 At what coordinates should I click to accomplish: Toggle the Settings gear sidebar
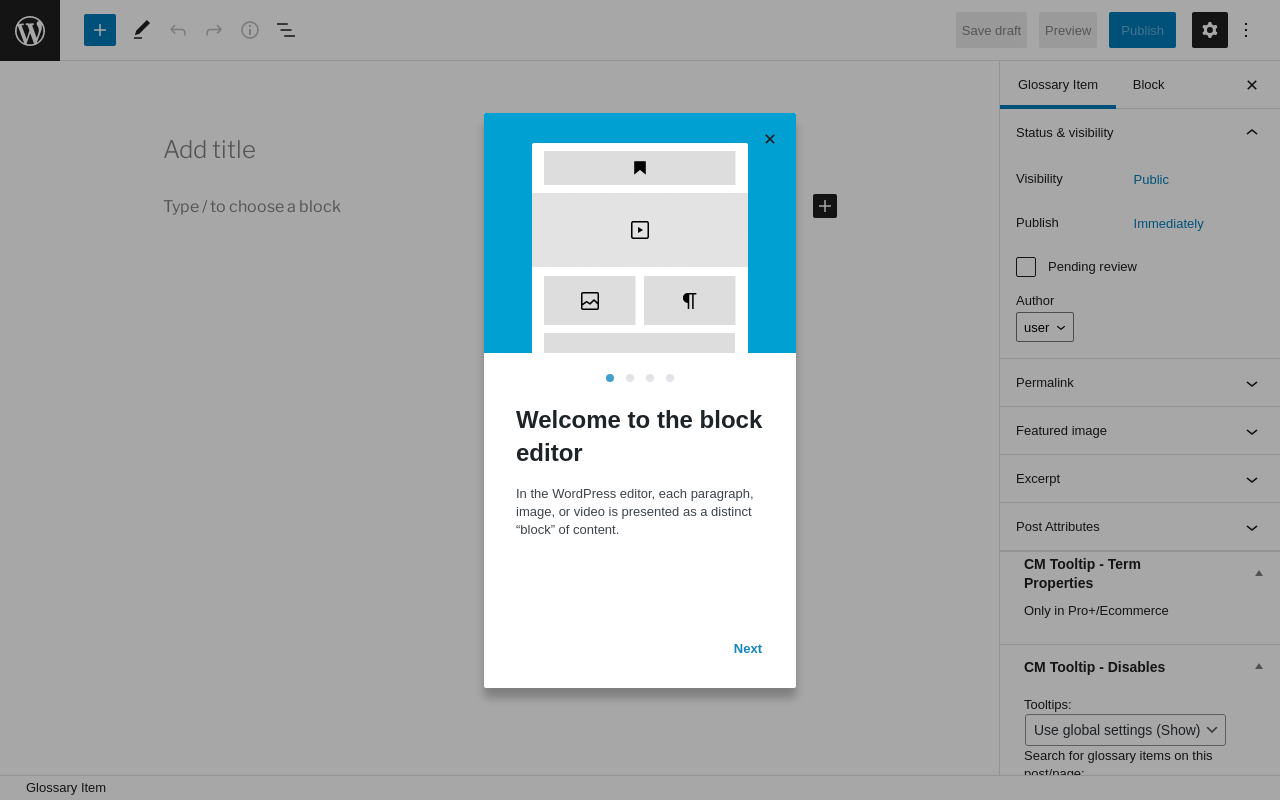[1210, 30]
